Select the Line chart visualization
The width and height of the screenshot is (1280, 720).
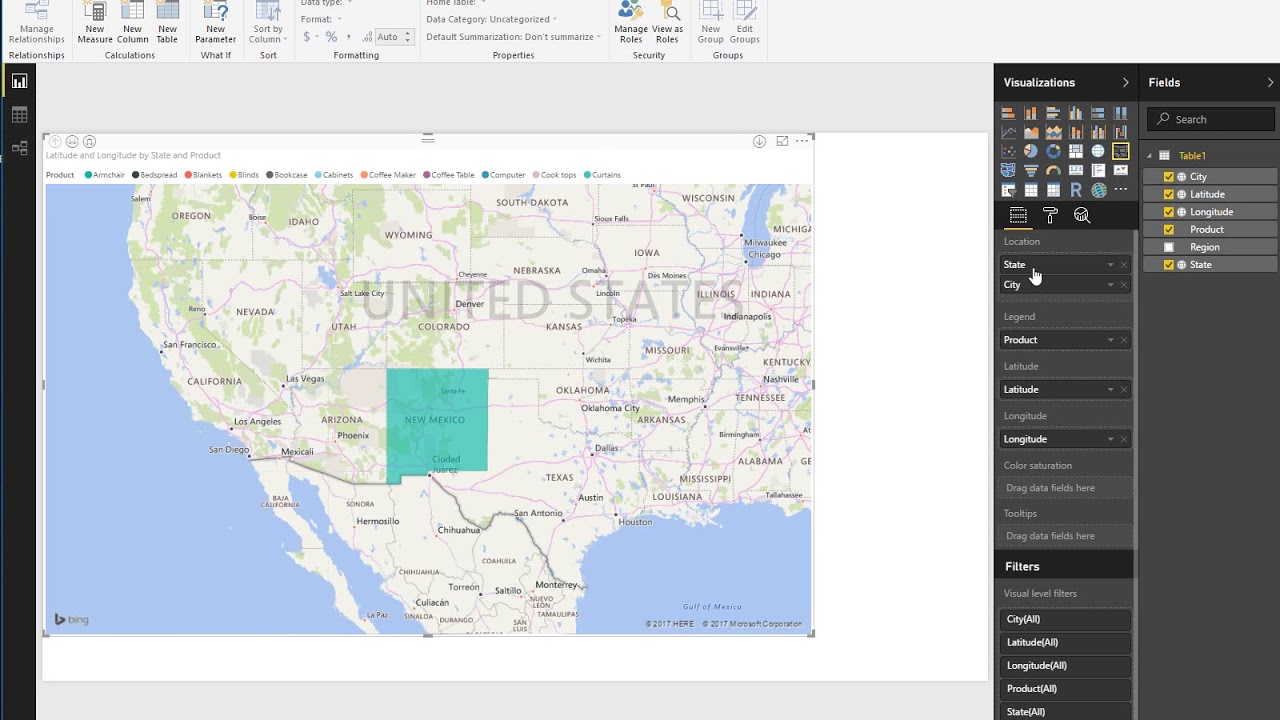pyautogui.click(x=1008, y=132)
